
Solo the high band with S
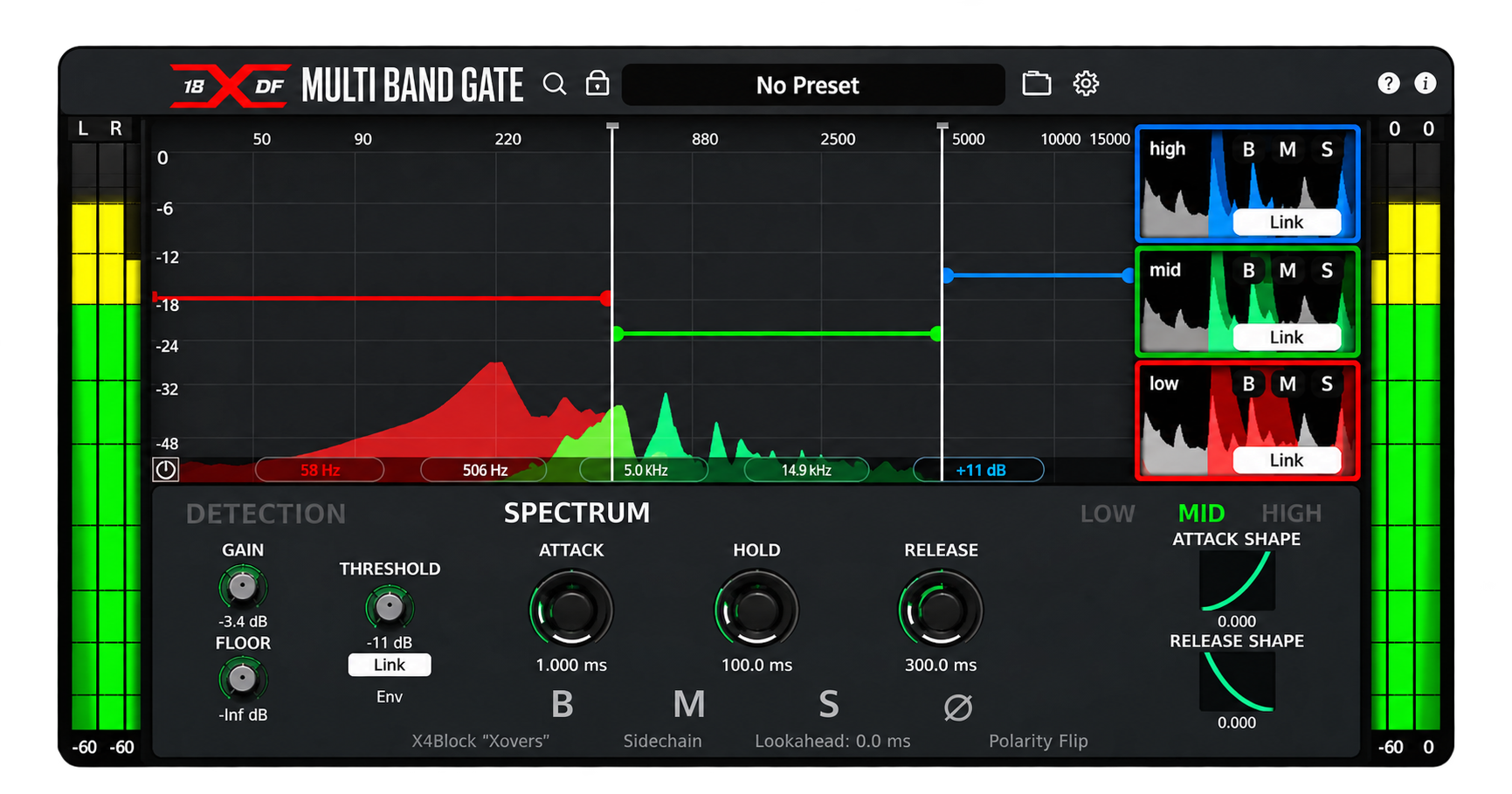(1327, 150)
